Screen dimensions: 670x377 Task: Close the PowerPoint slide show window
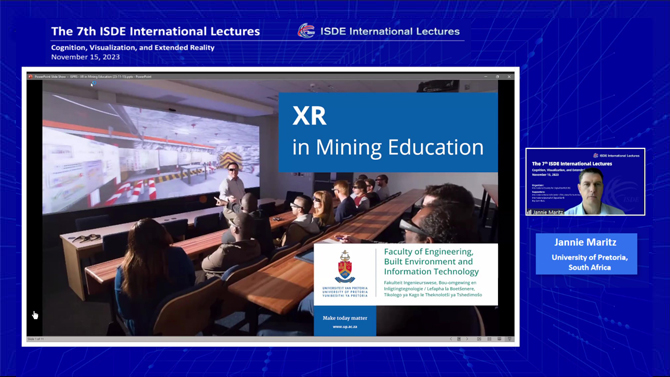point(509,77)
